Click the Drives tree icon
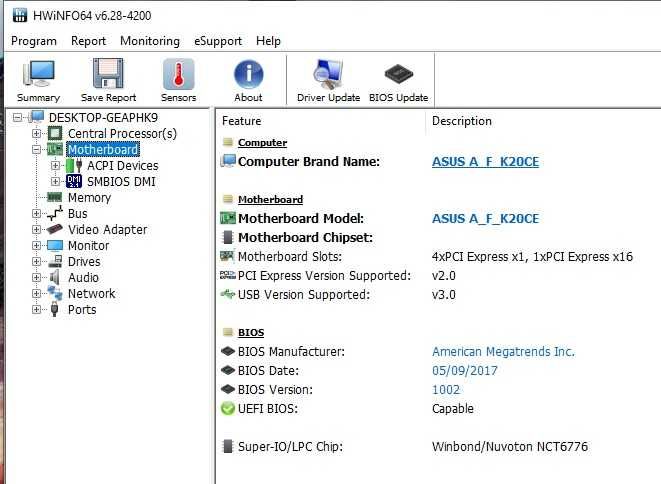The height and width of the screenshot is (484, 661). click(55, 261)
